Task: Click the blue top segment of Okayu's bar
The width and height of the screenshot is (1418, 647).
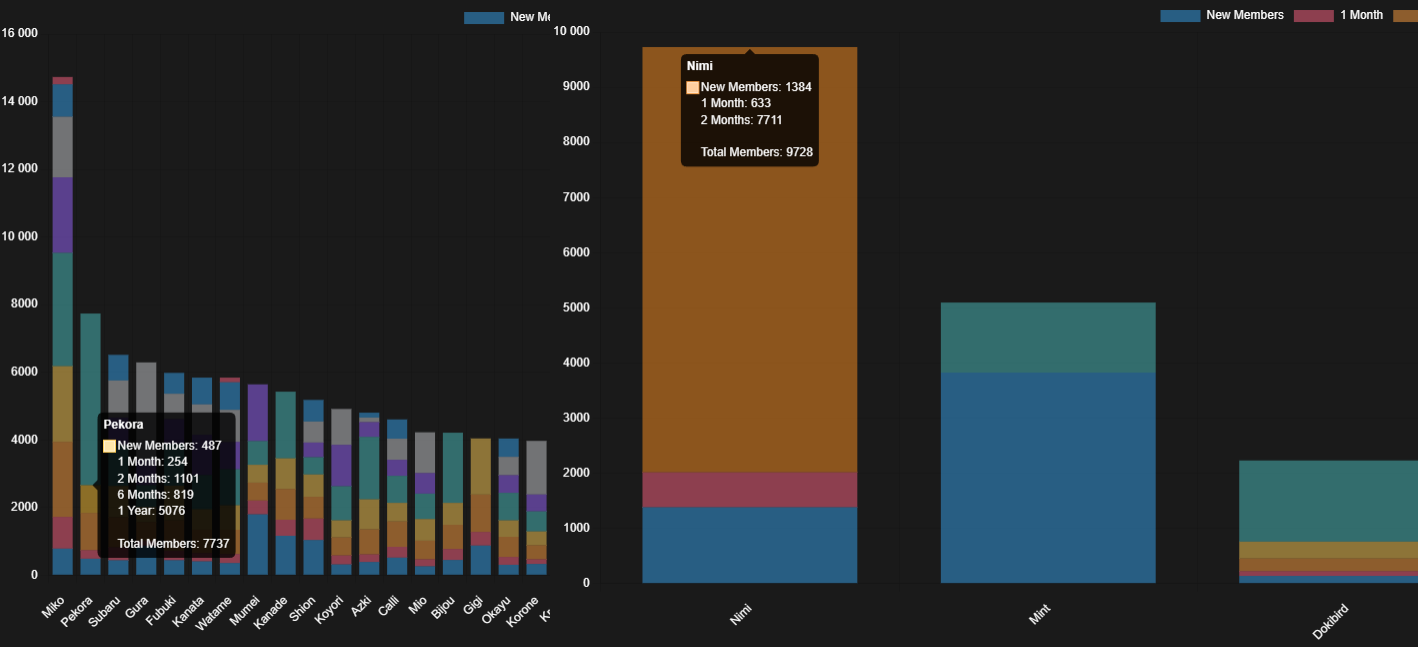Action: tap(509, 447)
